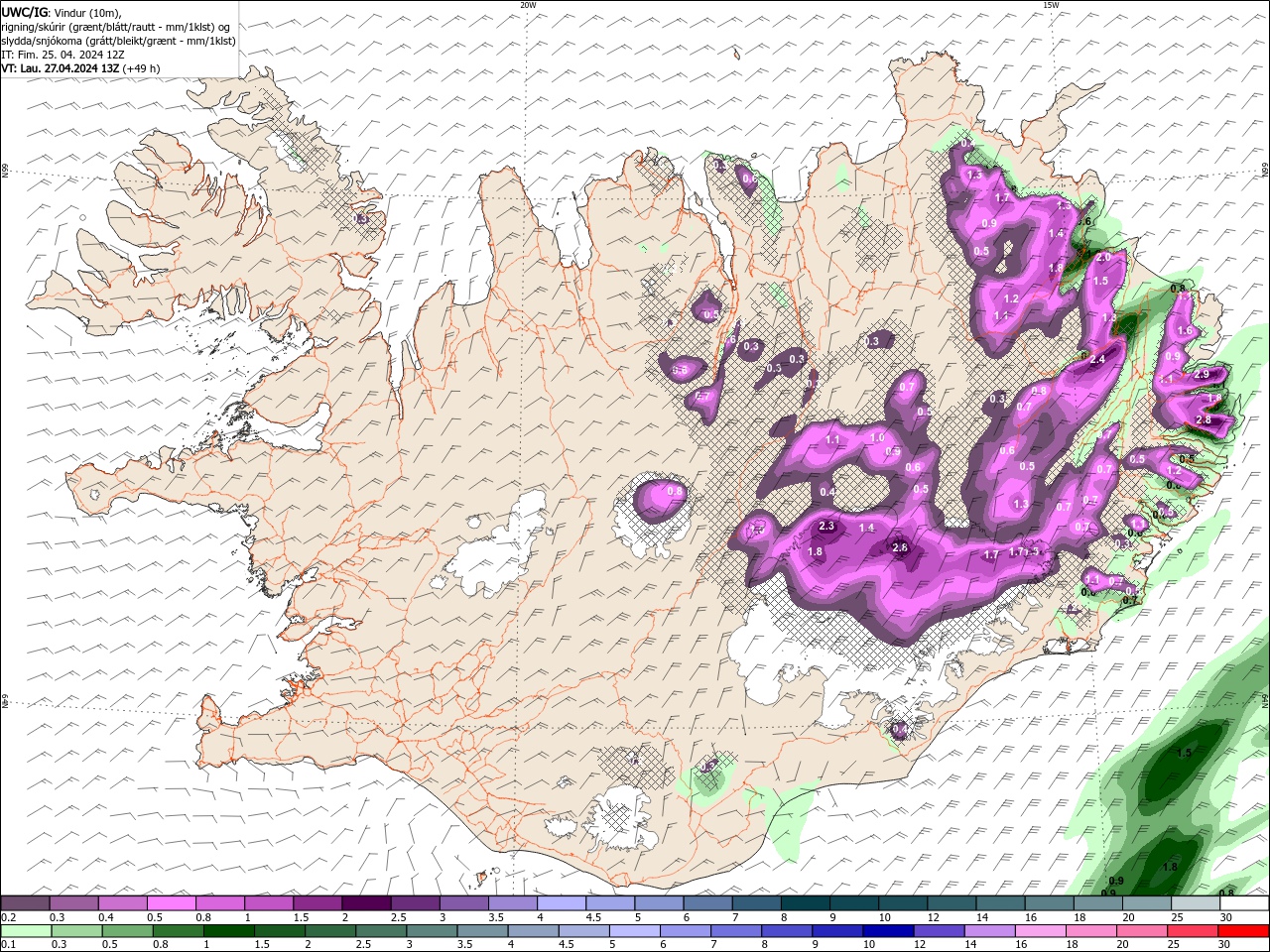Click the darkest green 1 swatch on the rain scale
The image size is (1270, 952).
coord(229,931)
